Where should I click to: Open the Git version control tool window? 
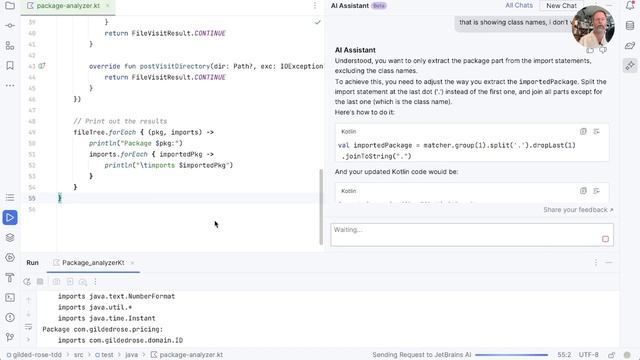pyautogui.click(x=10, y=337)
